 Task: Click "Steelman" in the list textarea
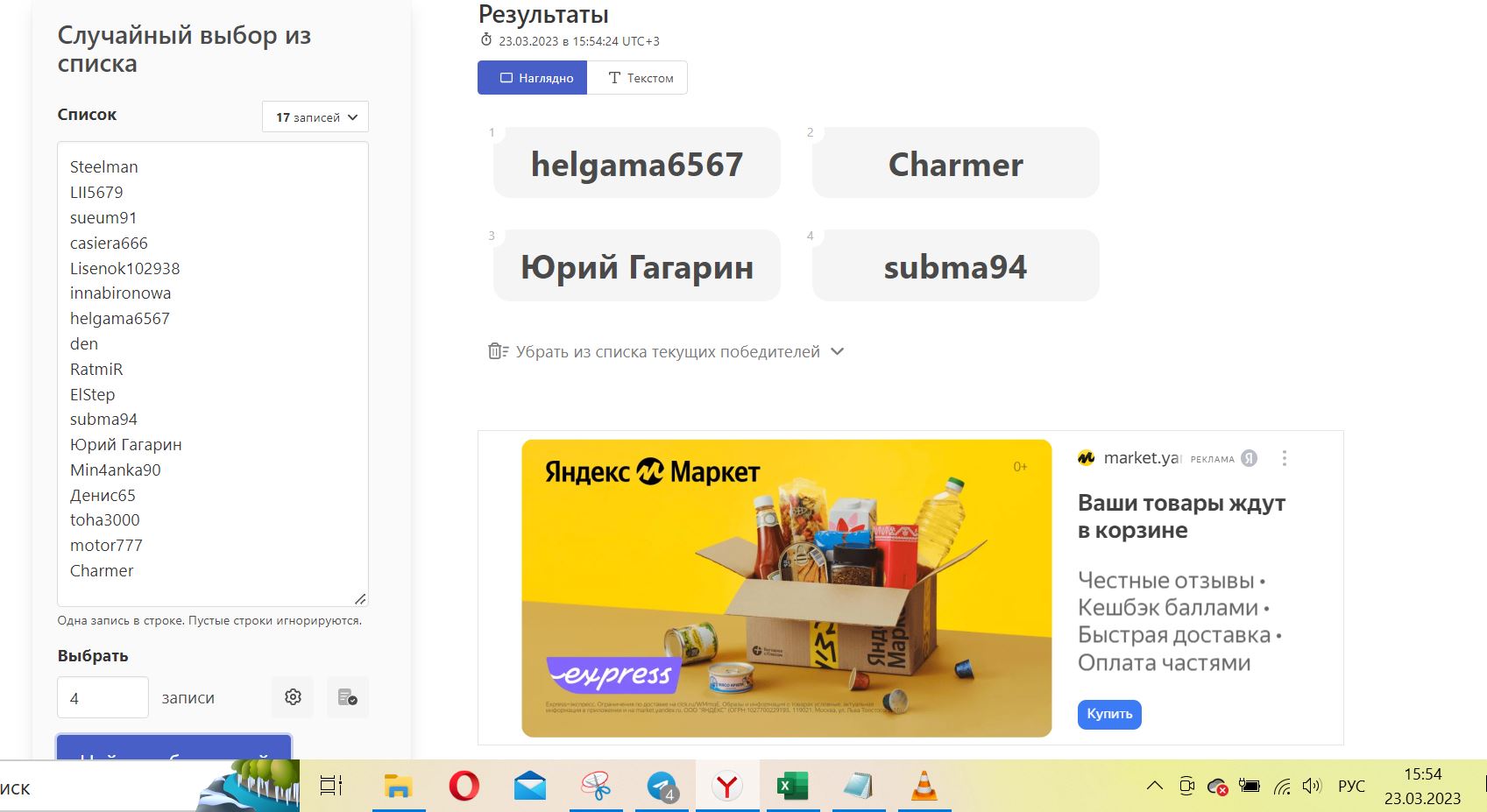click(104, 166)
